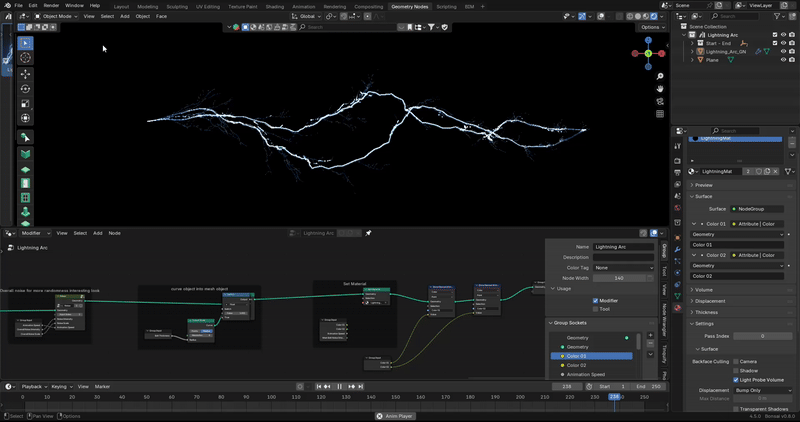Open the Scene properties tab
This screenshot has height=422, width=800.
click(x=678, y=196)
